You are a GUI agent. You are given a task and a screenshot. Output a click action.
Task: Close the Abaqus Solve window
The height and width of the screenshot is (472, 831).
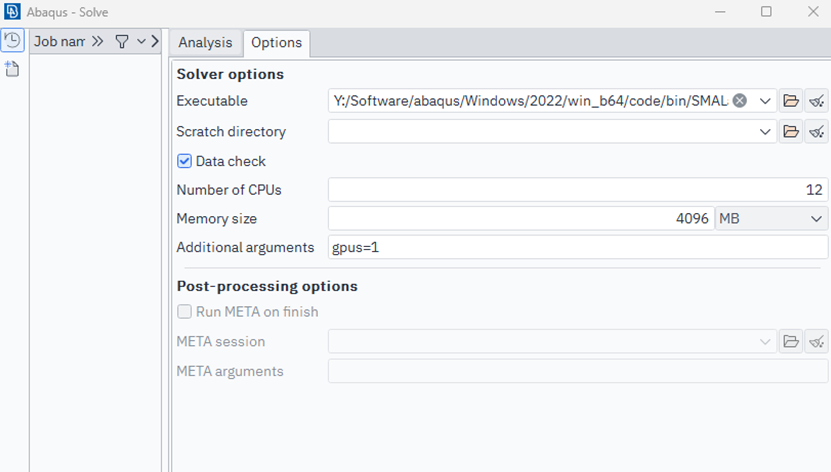click(x=813, y=12)
